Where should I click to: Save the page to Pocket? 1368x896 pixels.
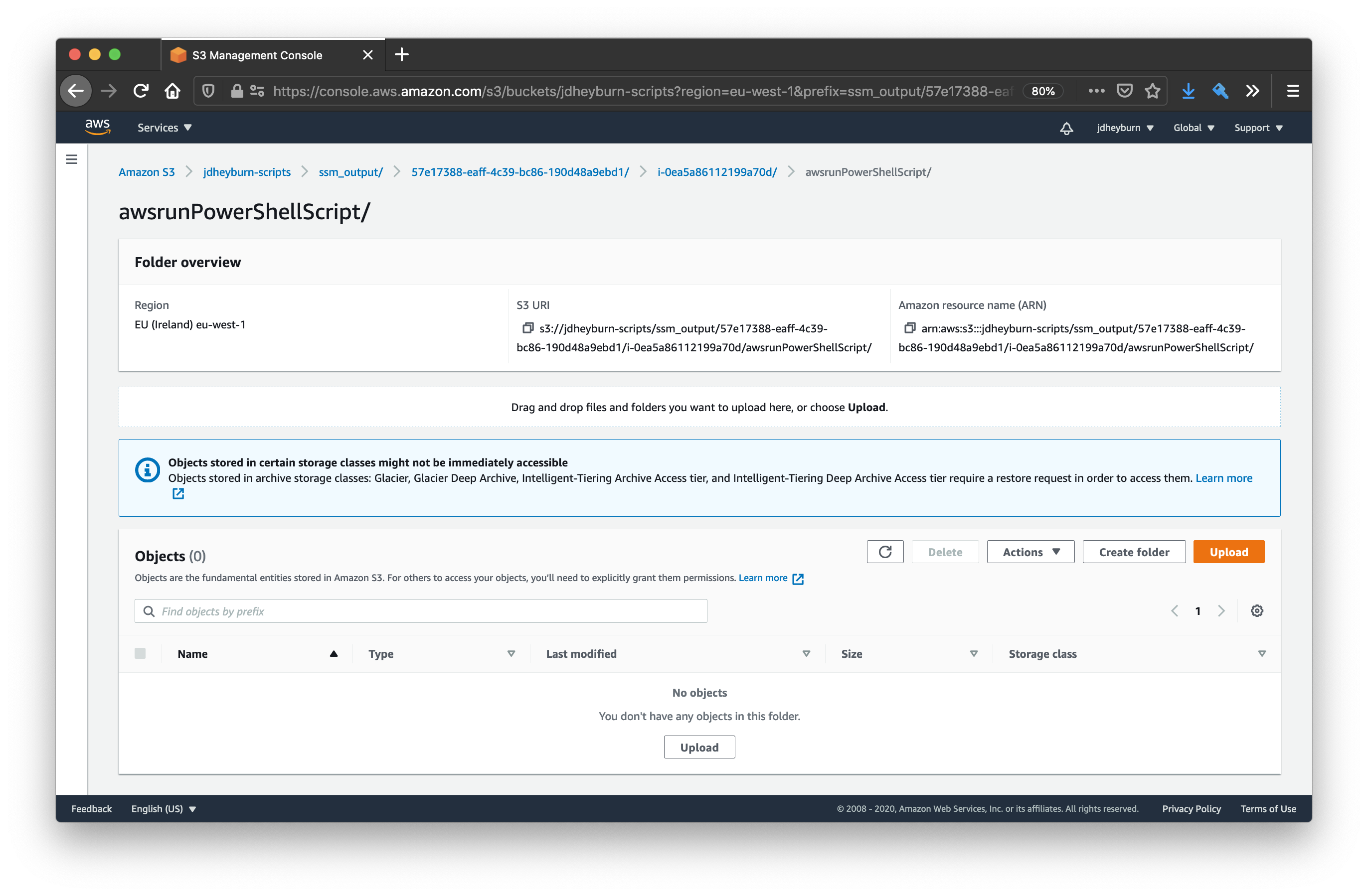coord(1124,91)
